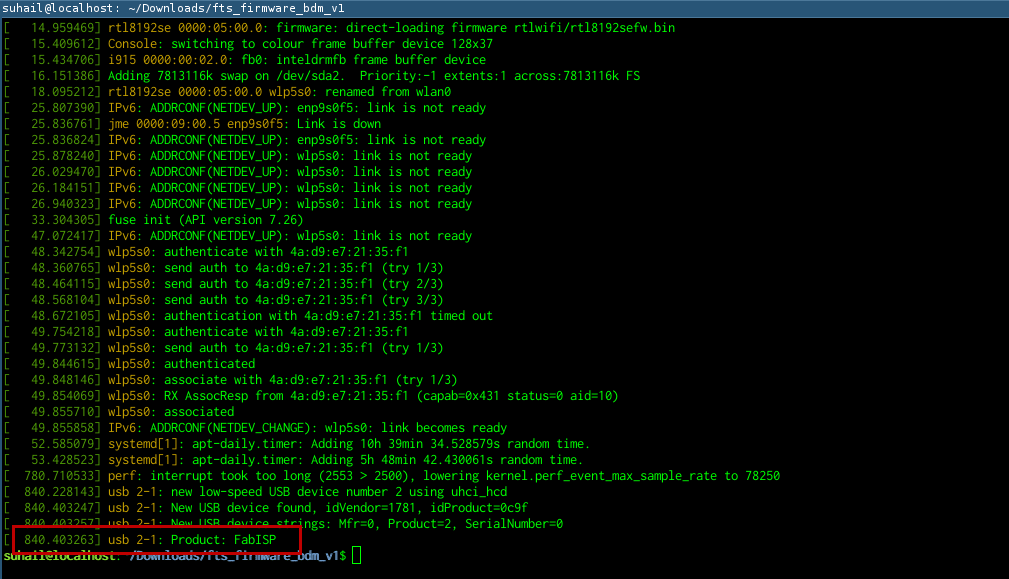Click the 840.403263 timestamp

[x=62, y=540]
